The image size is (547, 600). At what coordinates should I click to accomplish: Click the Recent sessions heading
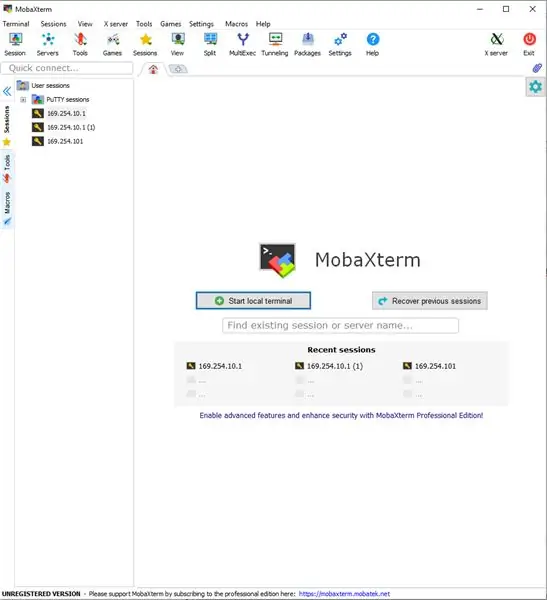tap(341, 349)
